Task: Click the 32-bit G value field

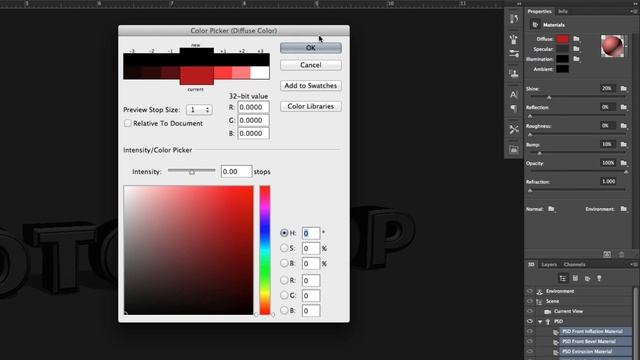Action: 253,120
